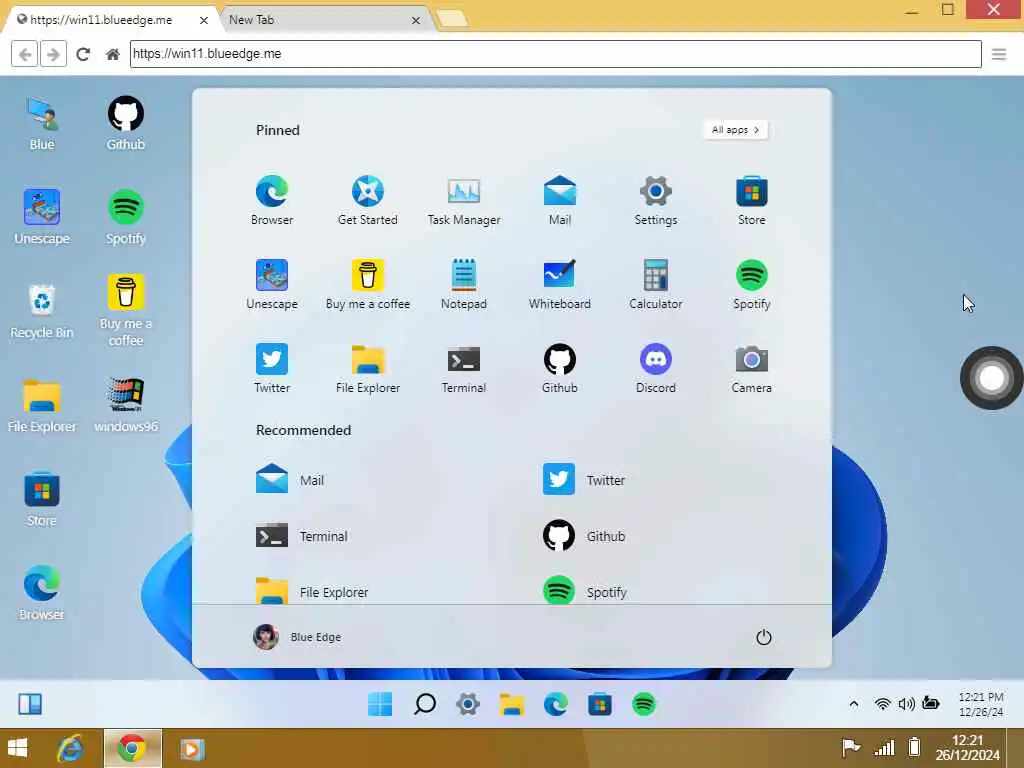Viewport: 1024px width, 768px height.
Task: Launch Unescape from Pinned apps
Action: coord(272,284)
